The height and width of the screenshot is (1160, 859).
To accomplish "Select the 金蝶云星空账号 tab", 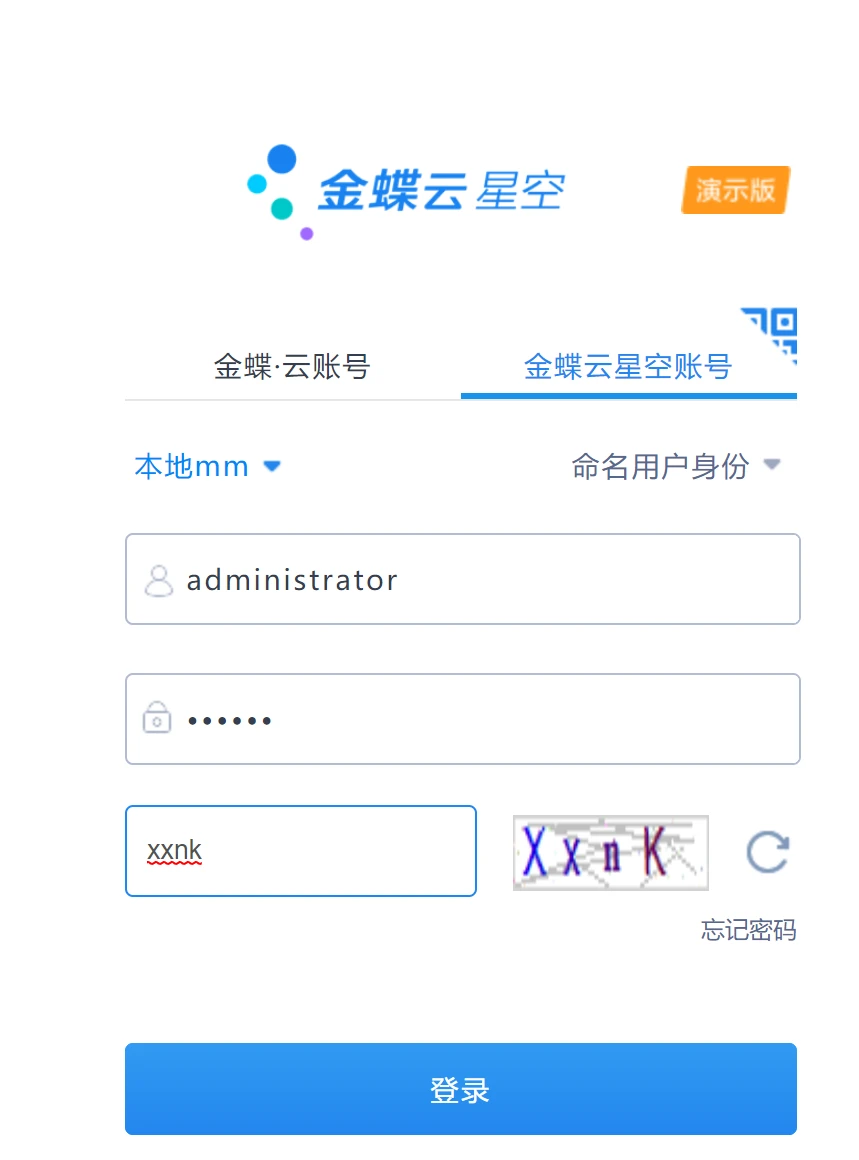I will (628, 366).
